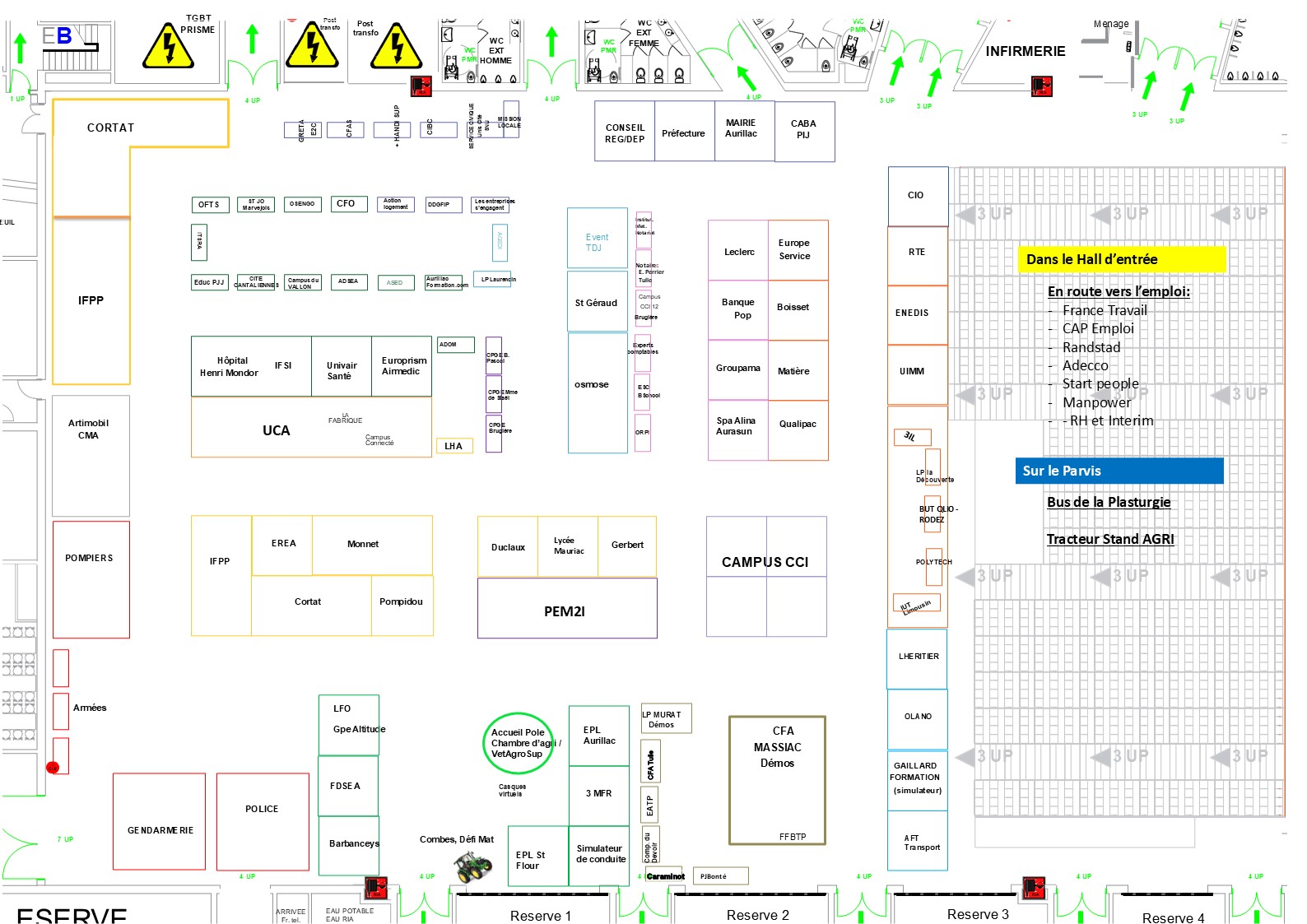Screen dimensions: 1307x924
Task: Select 'Manpower' in the employer list
Action: pyautogui.click(x=1096, y=402)
